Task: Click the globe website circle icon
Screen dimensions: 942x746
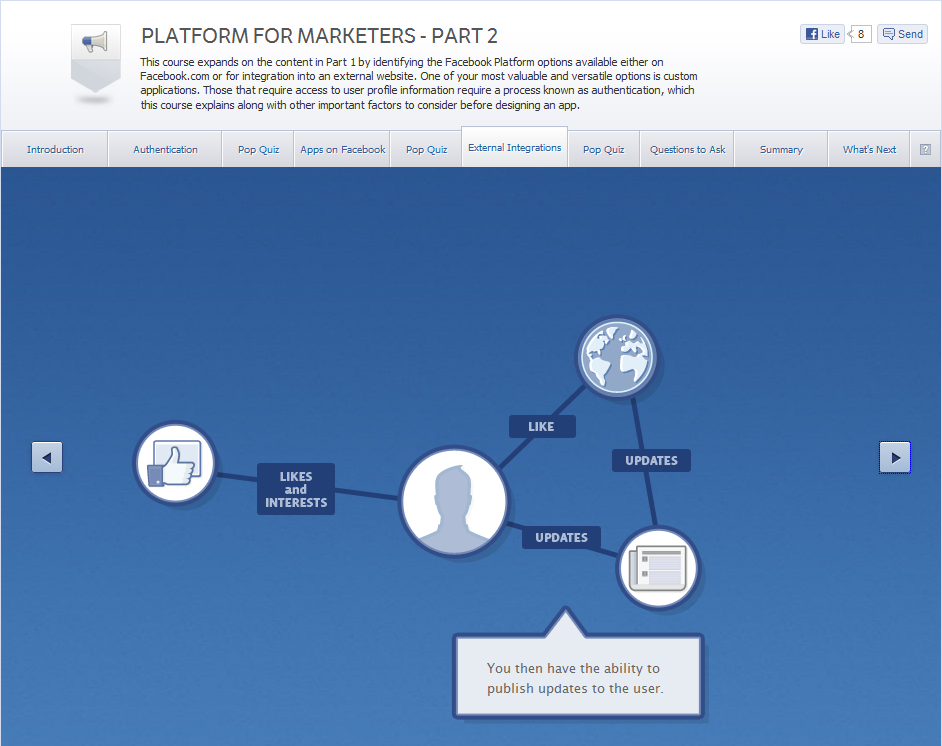Action: pyautogui.click(x=617, y=357)
